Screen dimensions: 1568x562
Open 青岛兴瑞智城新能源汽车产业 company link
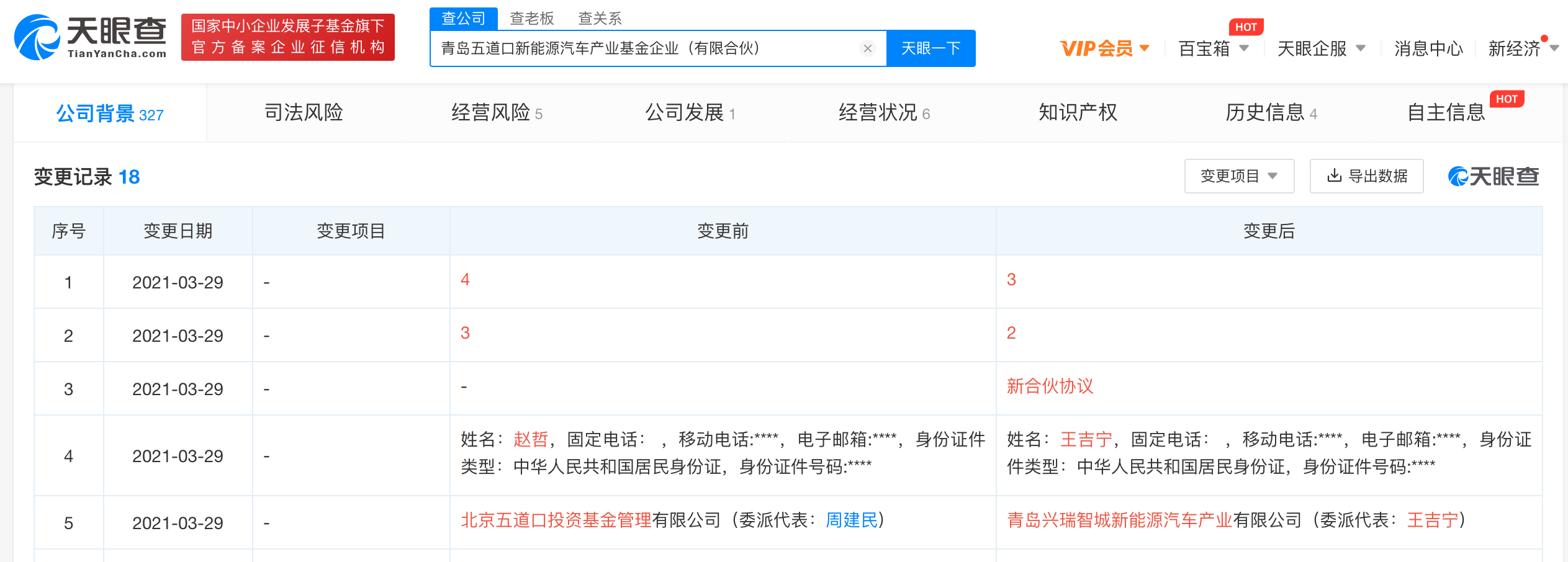click(1119, 520)
